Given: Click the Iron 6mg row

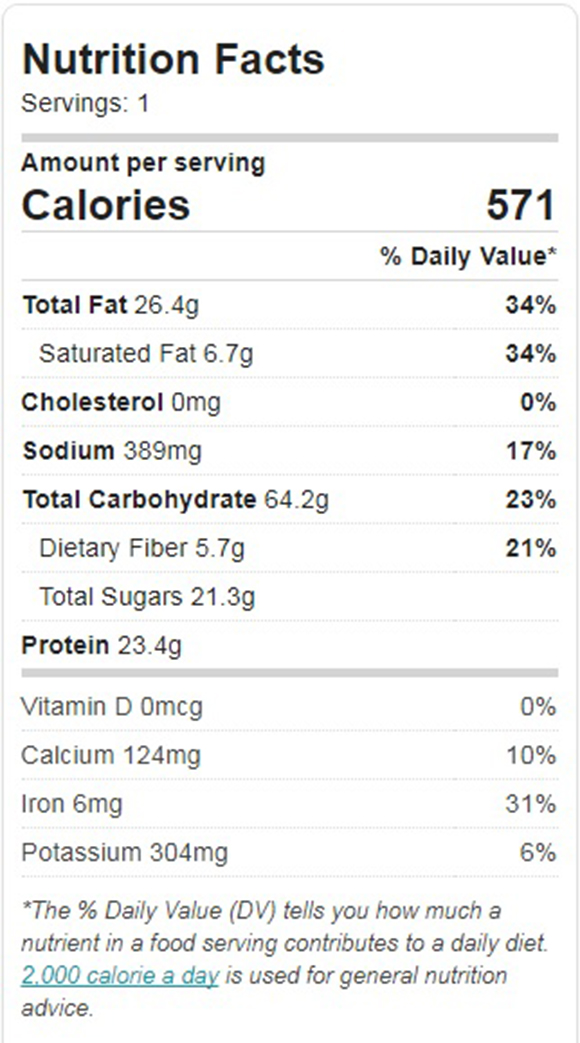Looking at the screenshot, I should (289, 804).
